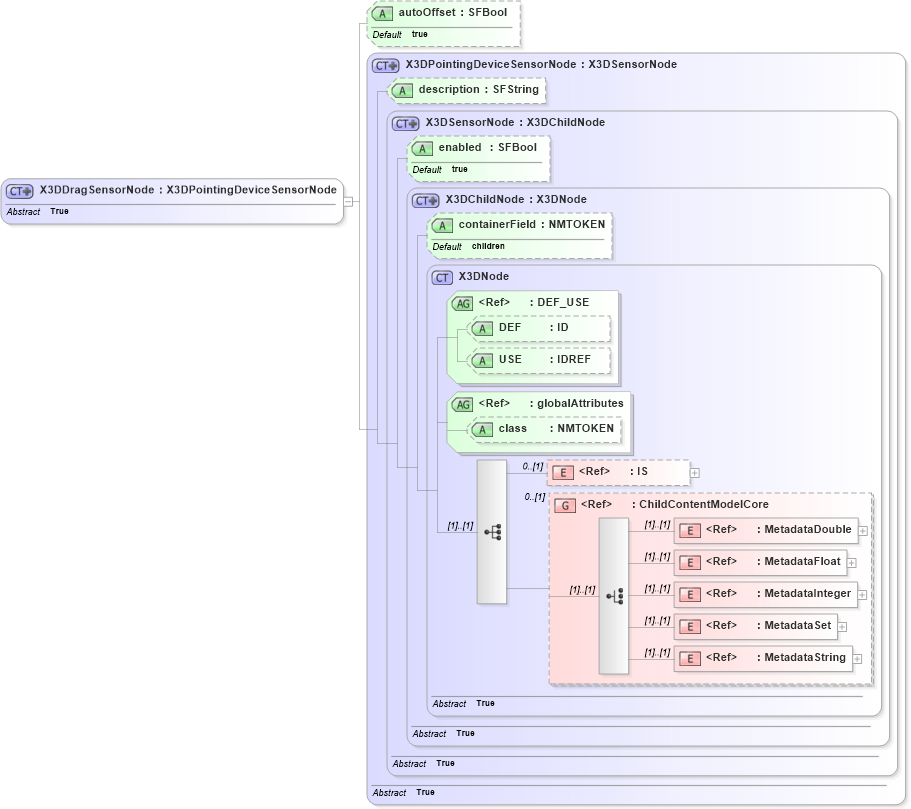This screenshot has width=911, height=809.
Task: Click the E icon of IS reference
Action: coord(563,472)
